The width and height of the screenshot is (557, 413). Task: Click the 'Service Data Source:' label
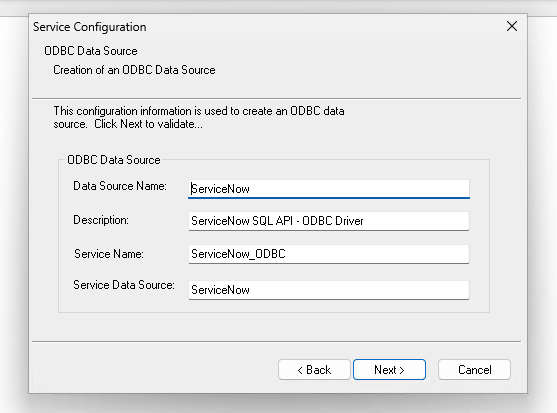[x=124, y=285]
